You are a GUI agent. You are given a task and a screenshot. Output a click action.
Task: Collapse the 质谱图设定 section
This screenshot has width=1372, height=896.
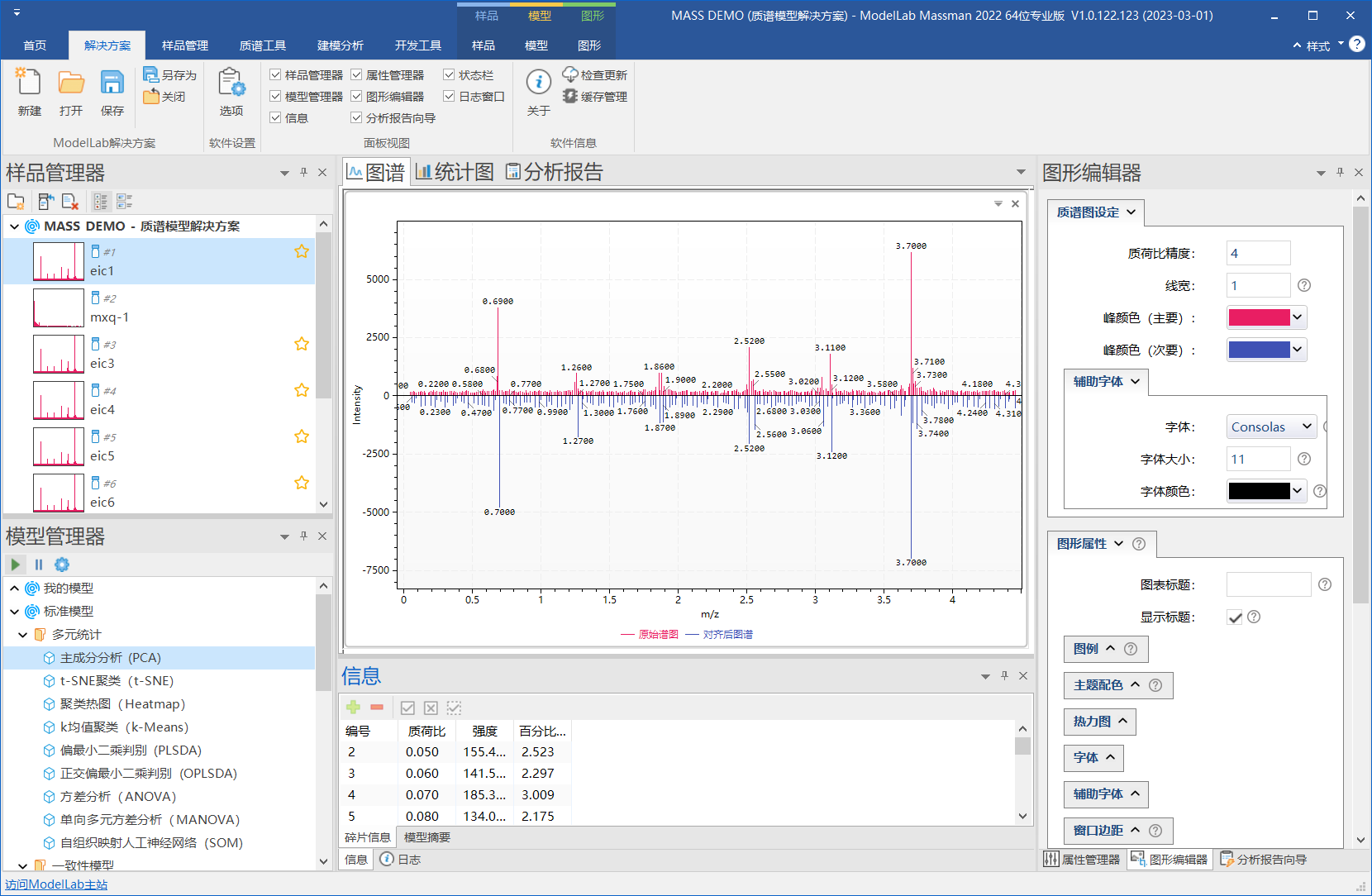(1096, 212)
